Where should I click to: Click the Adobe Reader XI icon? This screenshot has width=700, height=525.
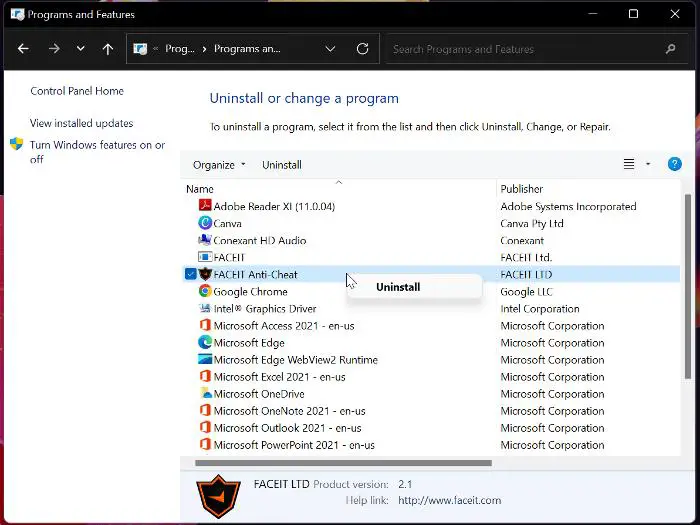point(205,206)
